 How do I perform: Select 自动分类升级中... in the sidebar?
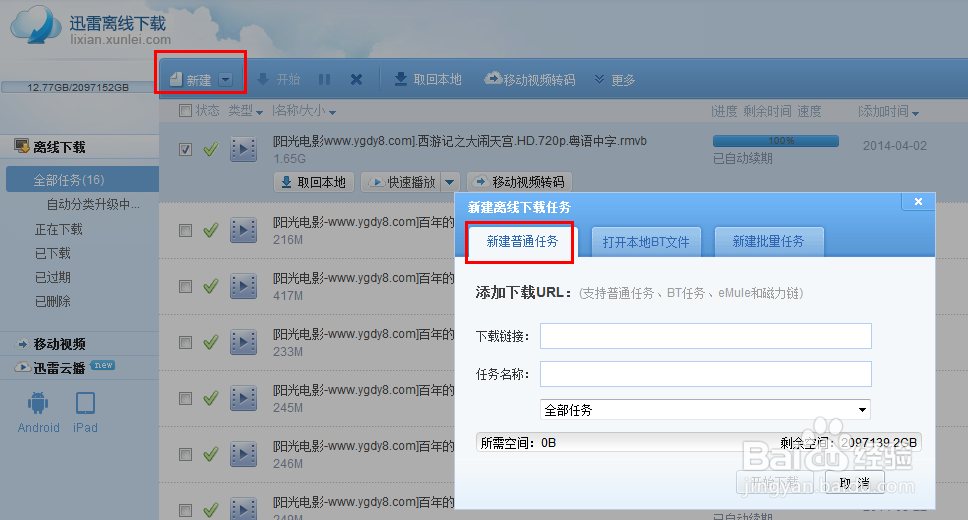[x=93, y=204]
